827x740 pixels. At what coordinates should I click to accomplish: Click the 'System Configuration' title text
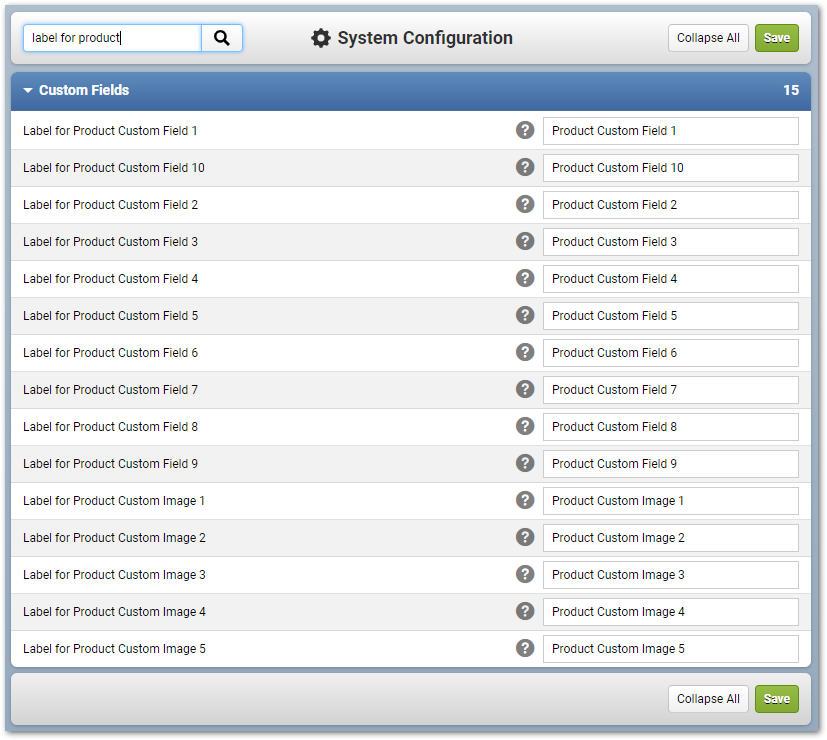425,38
